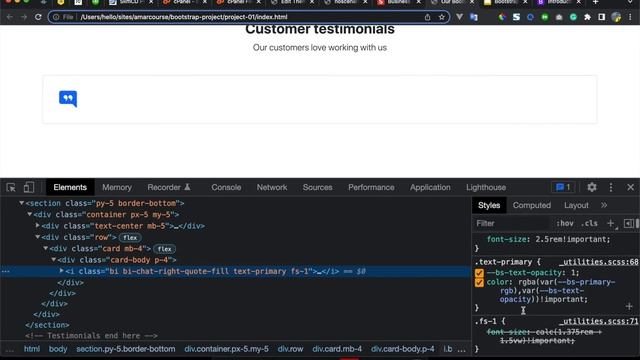Screen dimensions: 640x360
Task: Expand the breadcrumb ellipsis at the right
Action: [462, 349]
